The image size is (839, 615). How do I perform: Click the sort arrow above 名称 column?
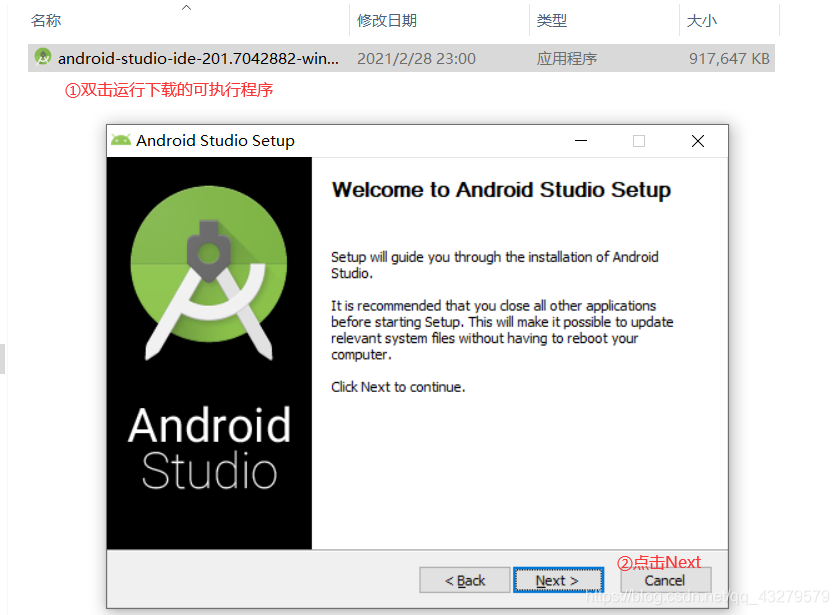pyautogui.click(x=186, y=7)
